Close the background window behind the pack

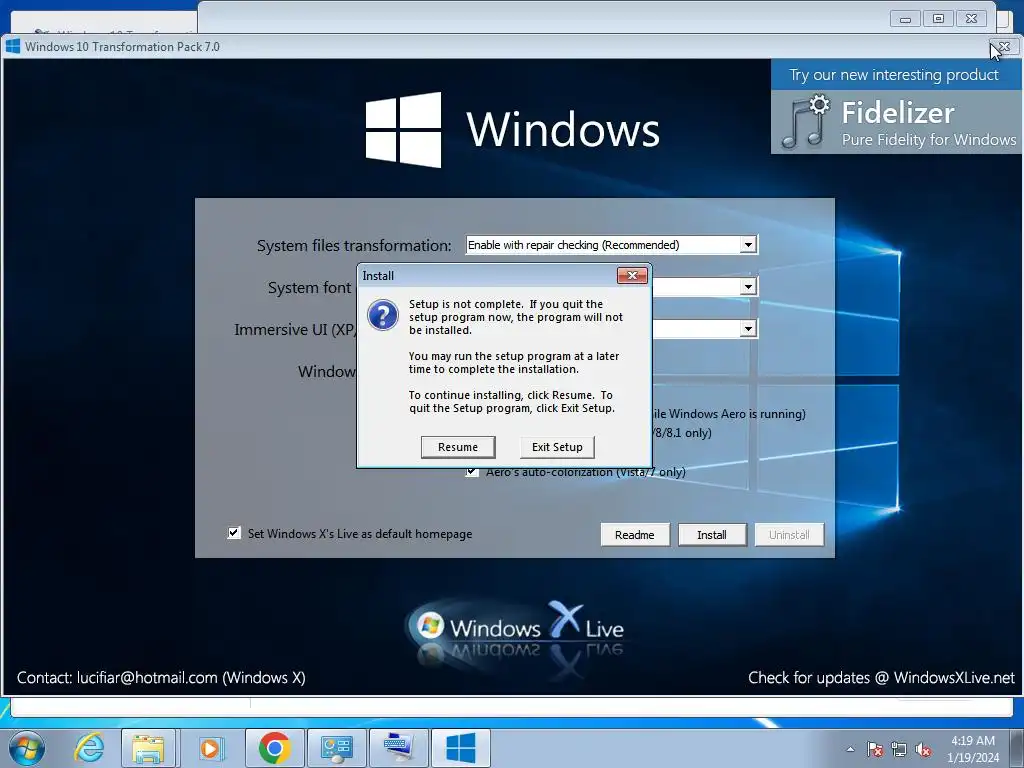pos(972,19)
